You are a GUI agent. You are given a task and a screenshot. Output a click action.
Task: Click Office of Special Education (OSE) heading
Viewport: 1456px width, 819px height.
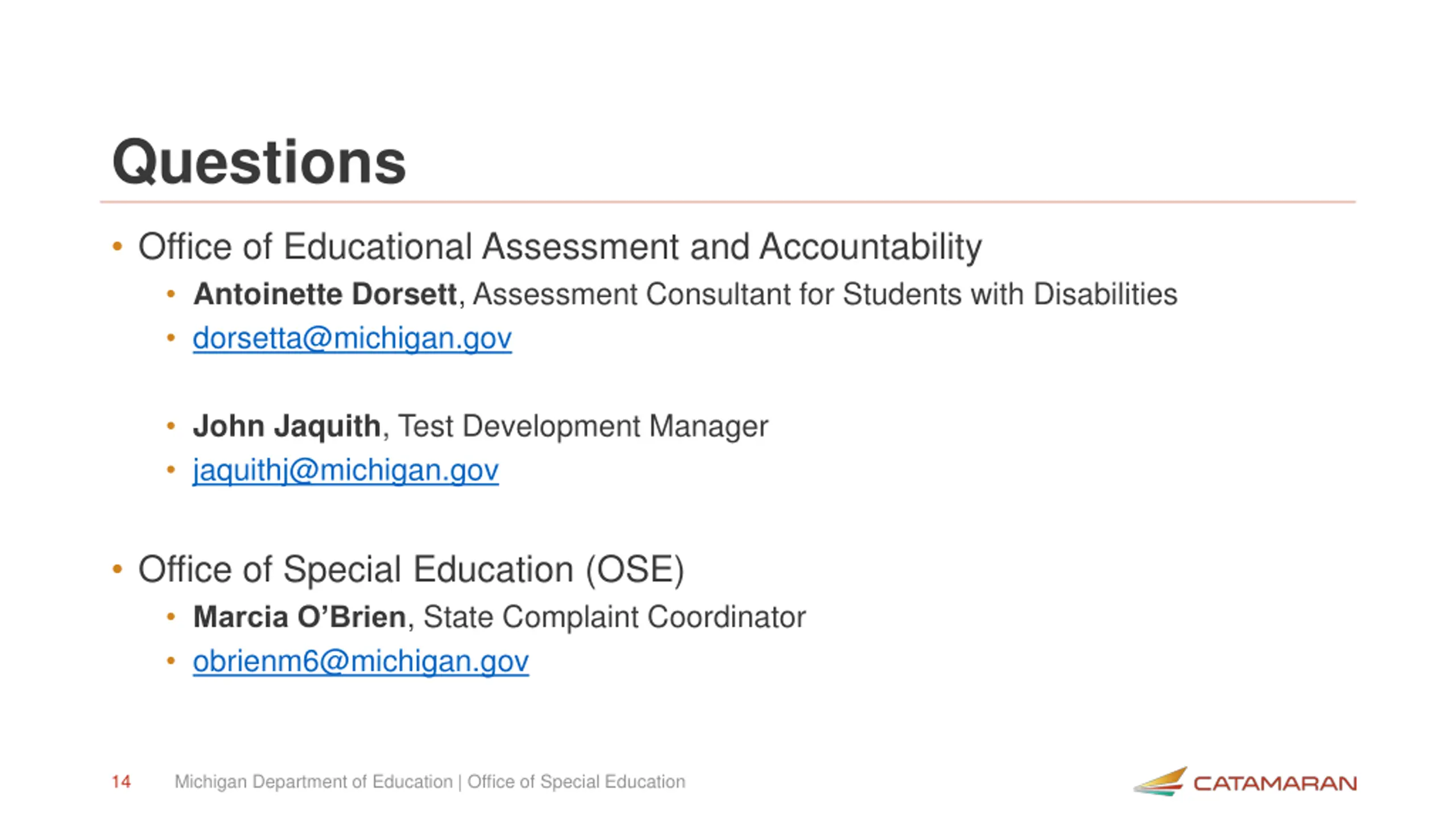point(411,570)
